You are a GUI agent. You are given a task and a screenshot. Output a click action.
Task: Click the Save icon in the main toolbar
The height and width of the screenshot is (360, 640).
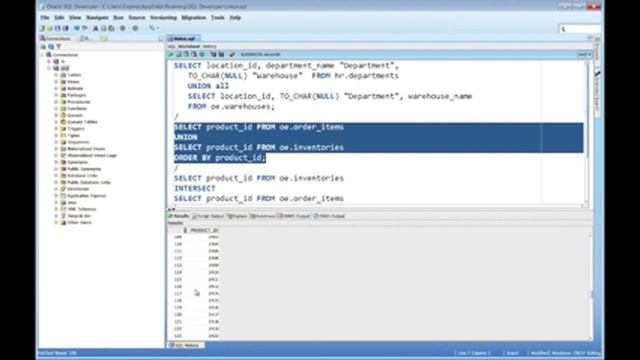[58, 28]
